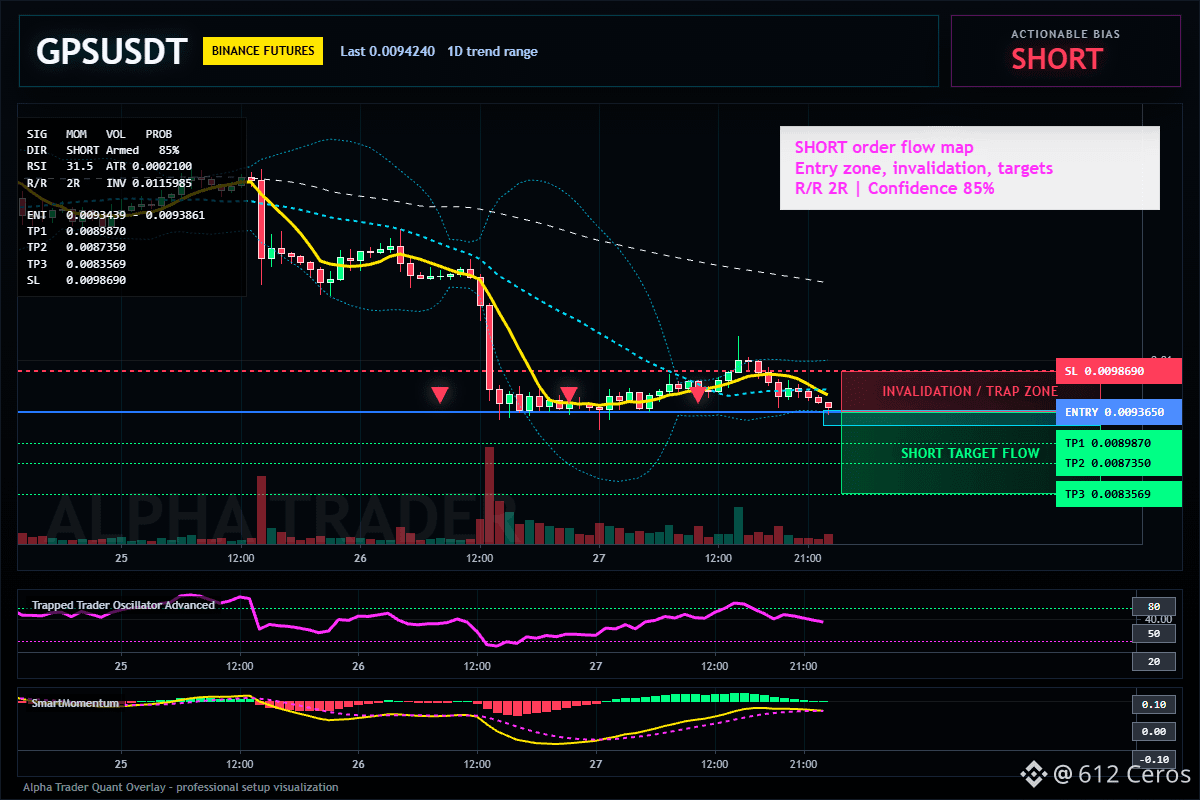The image size is (1200, 800).
Task: Select the BINANCE FUTURES yellow badge
Action: coord(263,51)
